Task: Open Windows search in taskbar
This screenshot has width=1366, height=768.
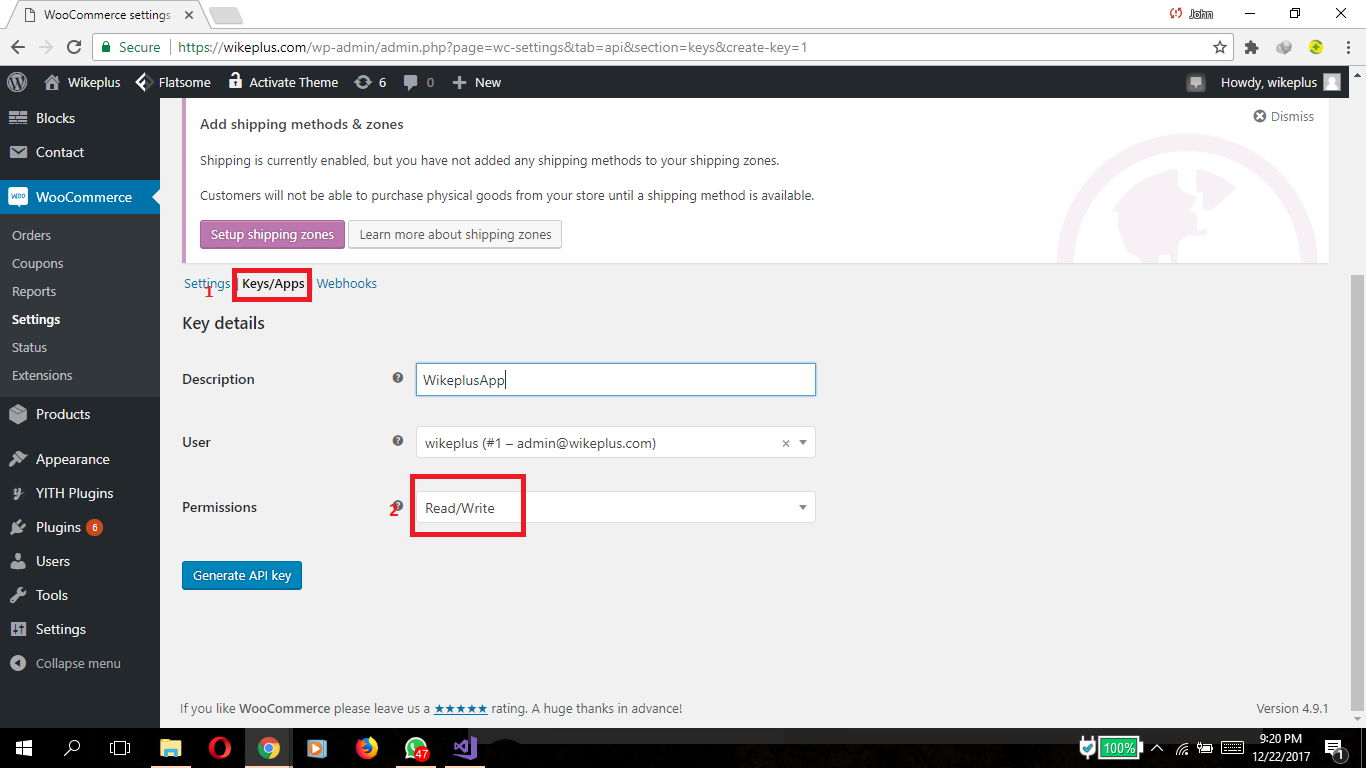Action: click(72, 748)
